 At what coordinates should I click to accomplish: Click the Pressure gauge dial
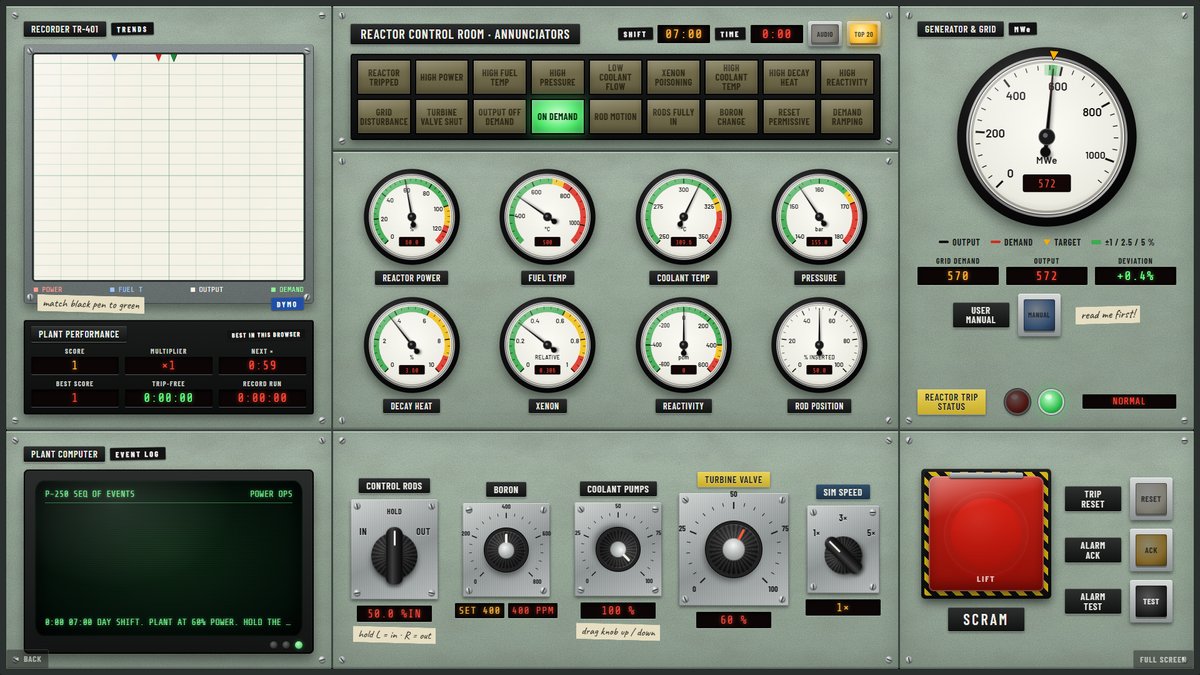click(819, 217)
